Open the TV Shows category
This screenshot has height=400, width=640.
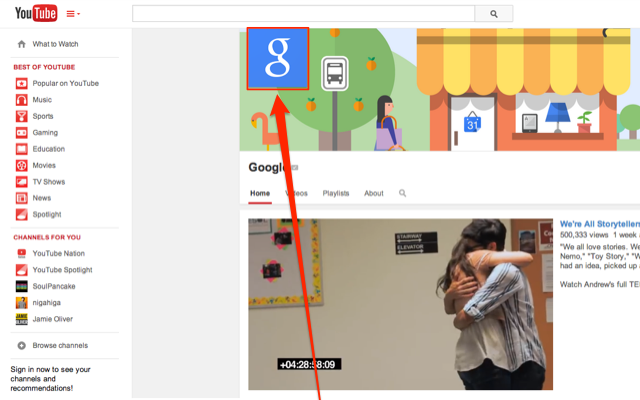click(49, 182)
